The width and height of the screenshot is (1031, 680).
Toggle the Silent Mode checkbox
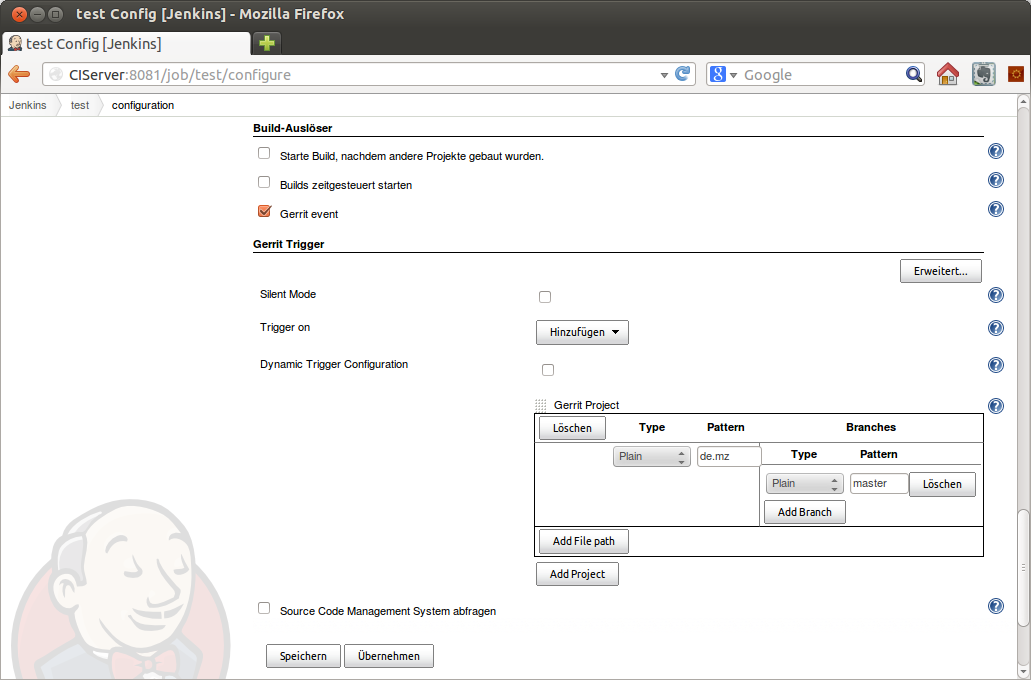click(545, 297)
